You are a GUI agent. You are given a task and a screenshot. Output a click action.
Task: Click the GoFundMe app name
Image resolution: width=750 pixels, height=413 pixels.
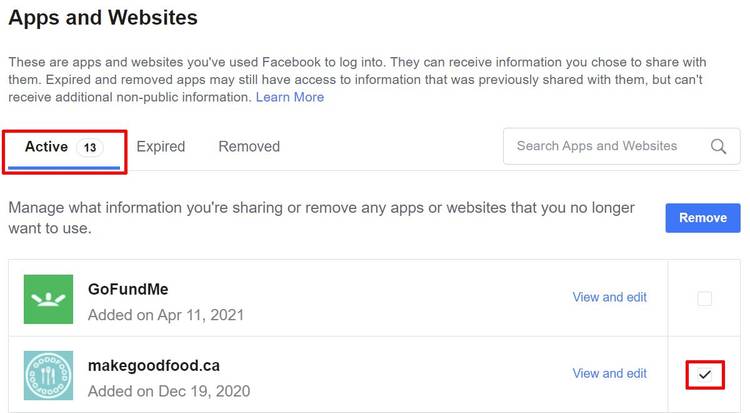click(128, 289)
